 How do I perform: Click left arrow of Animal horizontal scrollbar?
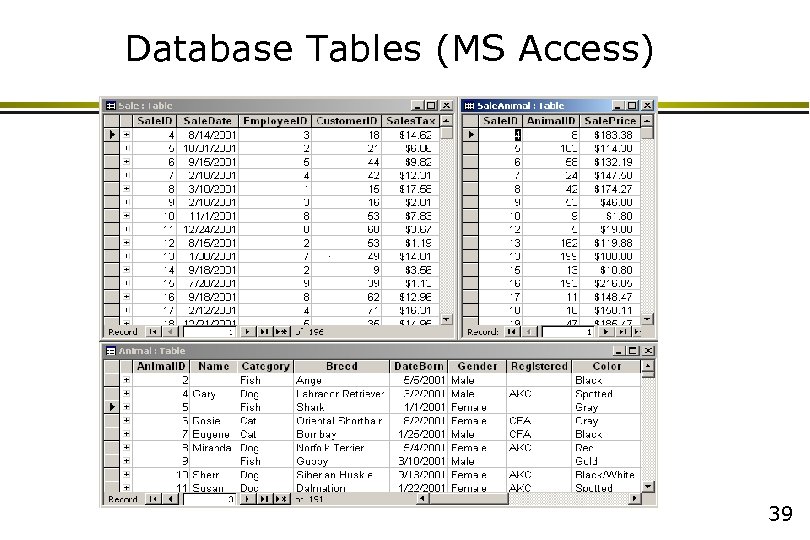pyautogui.click(x=423, y=499)
